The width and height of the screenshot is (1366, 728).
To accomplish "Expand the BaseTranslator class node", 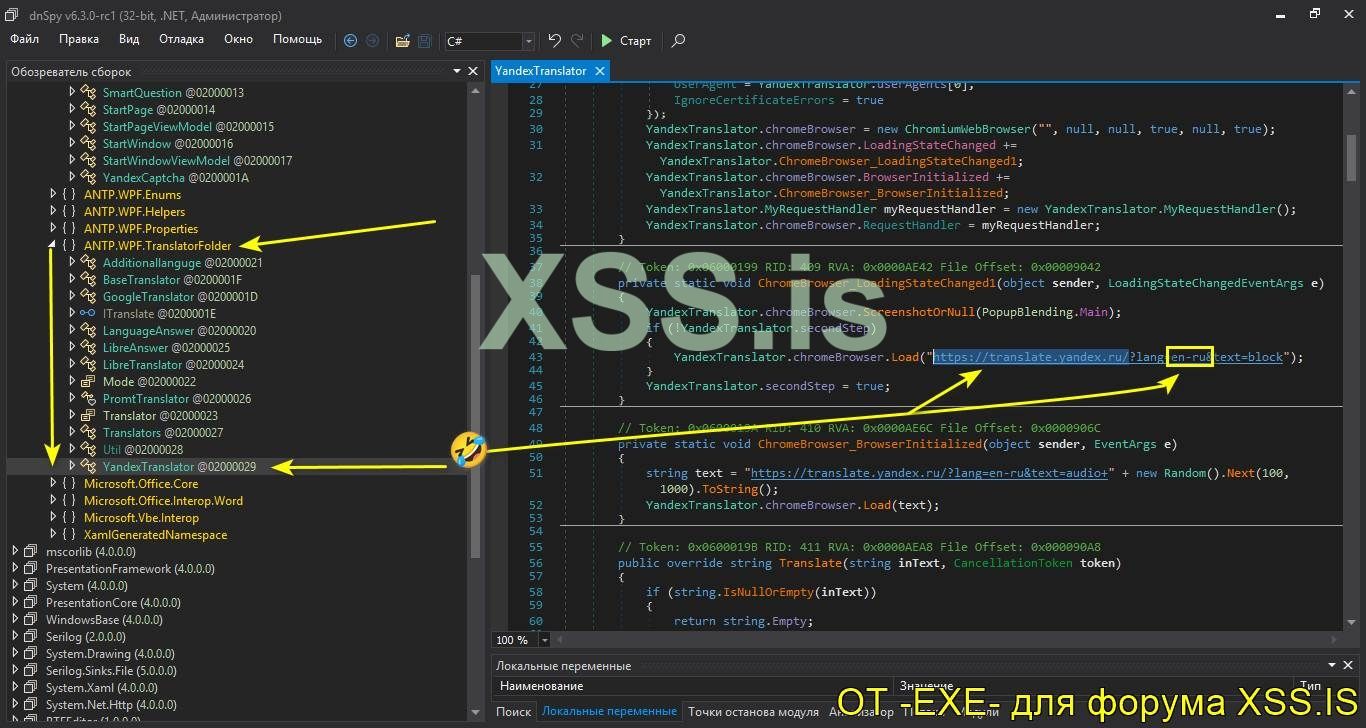I will 72,280.
